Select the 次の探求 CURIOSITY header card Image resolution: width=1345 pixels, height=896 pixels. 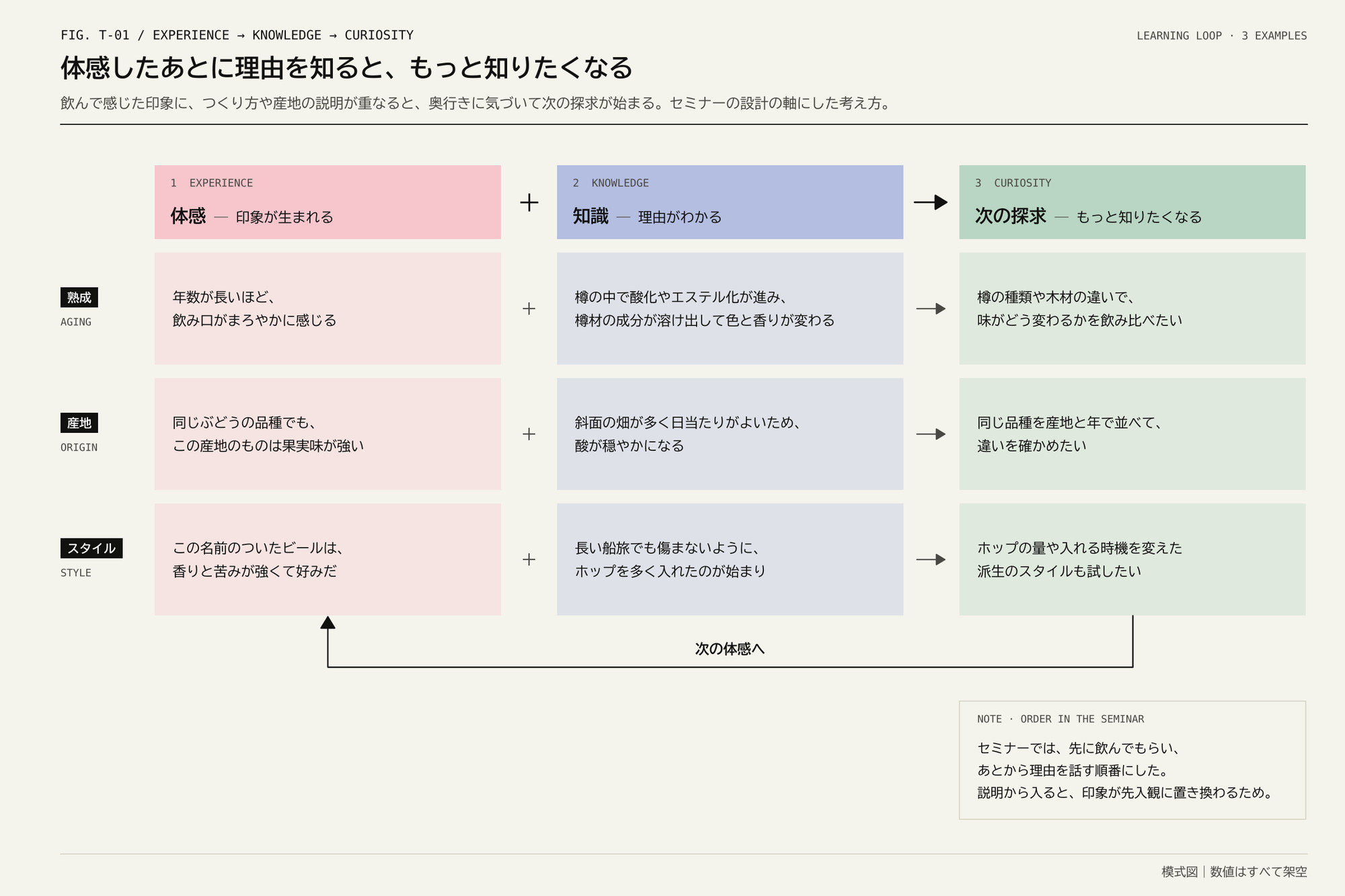click(x=1132, y=202)
